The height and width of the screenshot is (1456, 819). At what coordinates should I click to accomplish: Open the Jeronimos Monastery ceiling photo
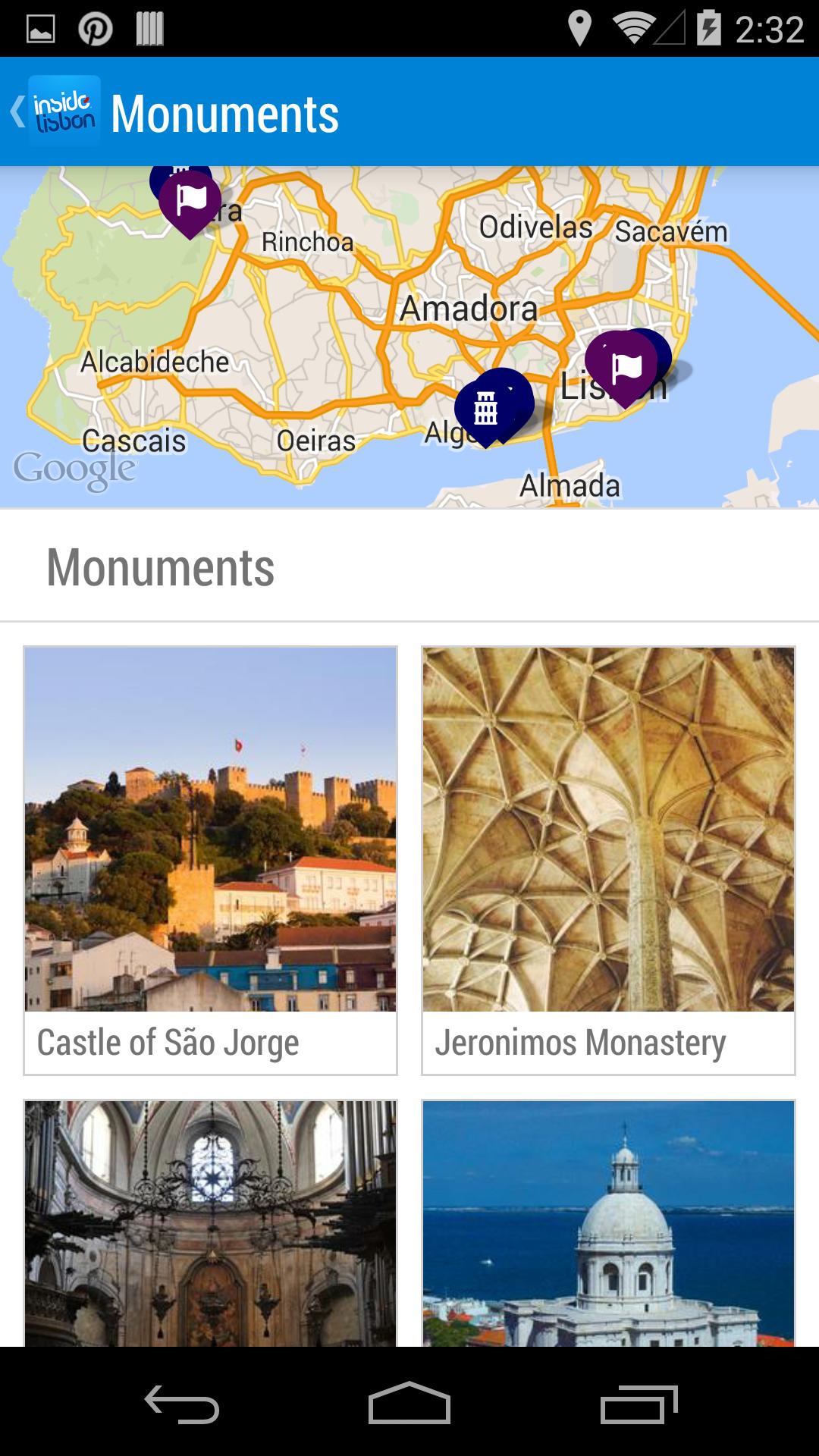(x=608, y=829)
